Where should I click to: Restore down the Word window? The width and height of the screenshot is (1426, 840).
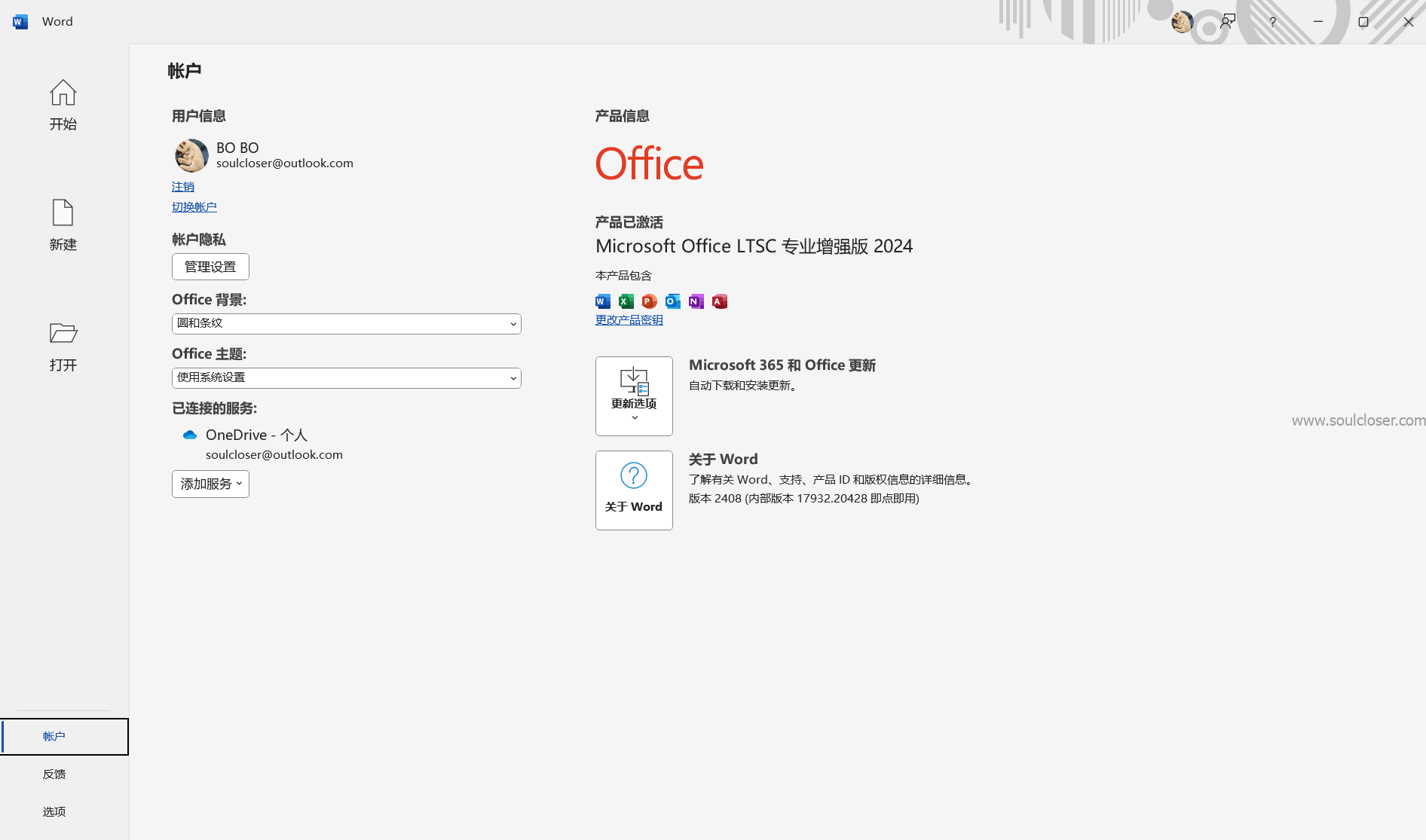pos(1363,22)
